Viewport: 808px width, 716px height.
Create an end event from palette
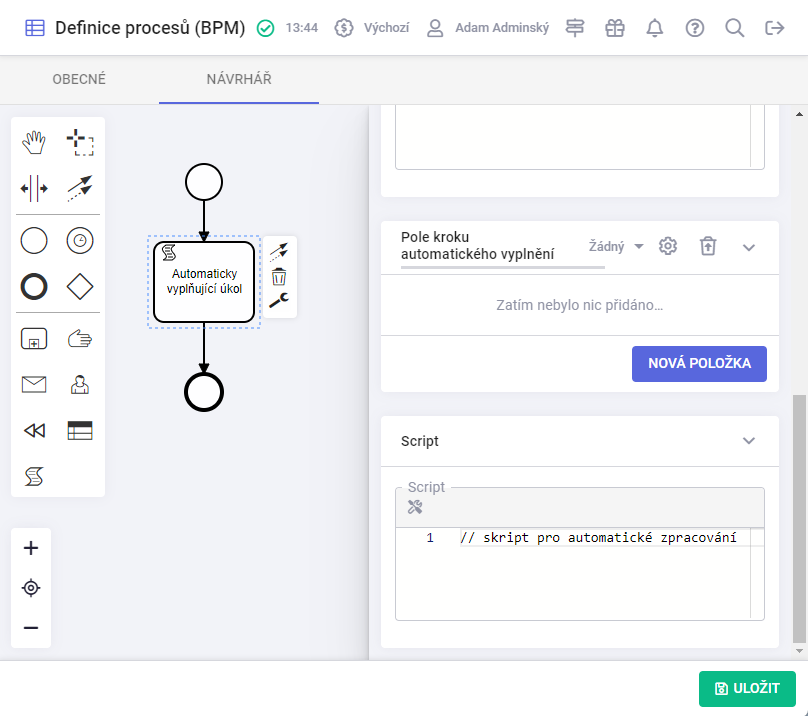tap(34, 287)
